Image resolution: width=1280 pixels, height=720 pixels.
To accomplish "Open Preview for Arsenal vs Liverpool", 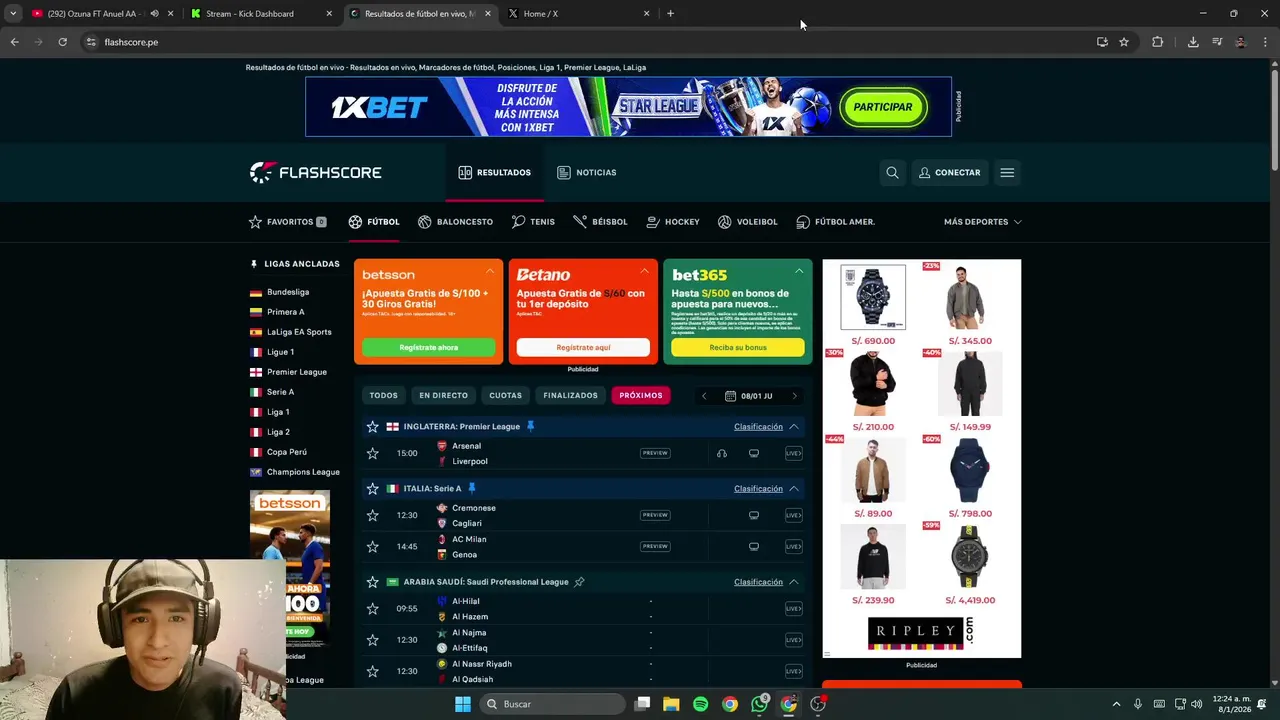I will tap(655, 453).
